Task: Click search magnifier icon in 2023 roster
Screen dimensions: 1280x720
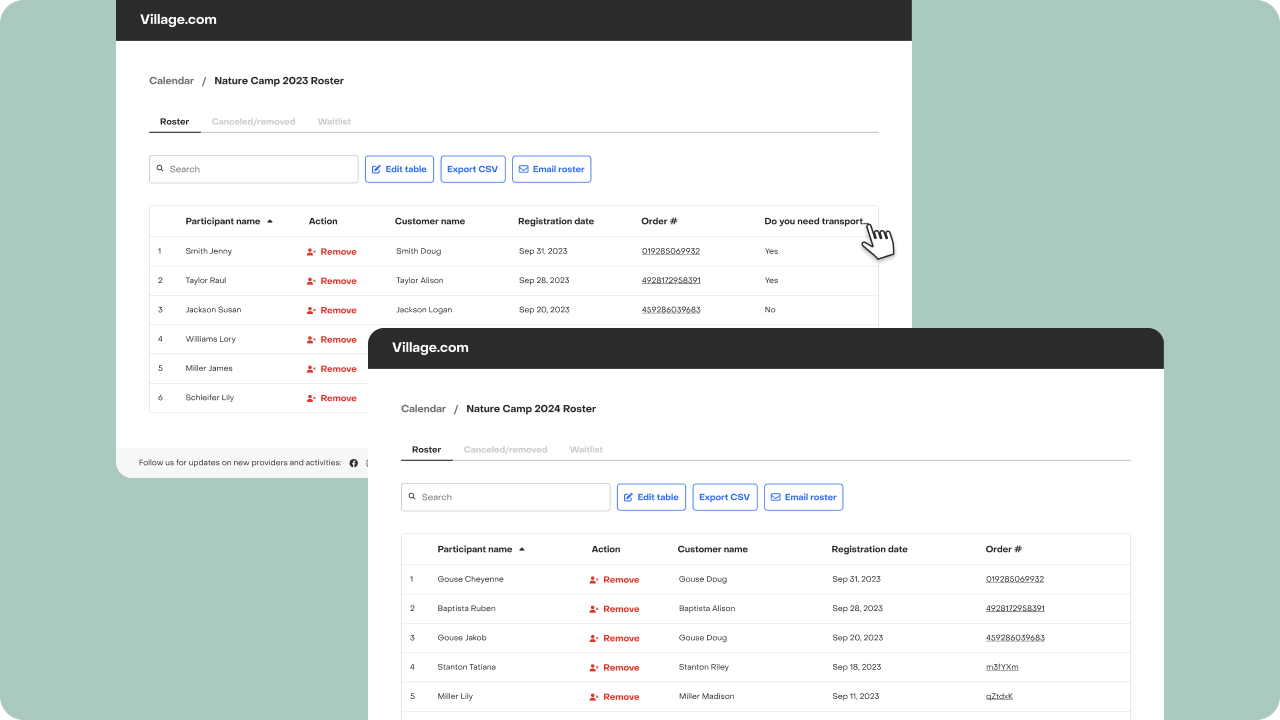Action: [x=160, y=169]
